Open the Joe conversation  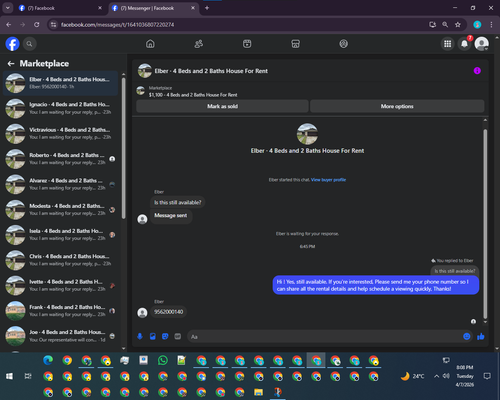(60, 336)
